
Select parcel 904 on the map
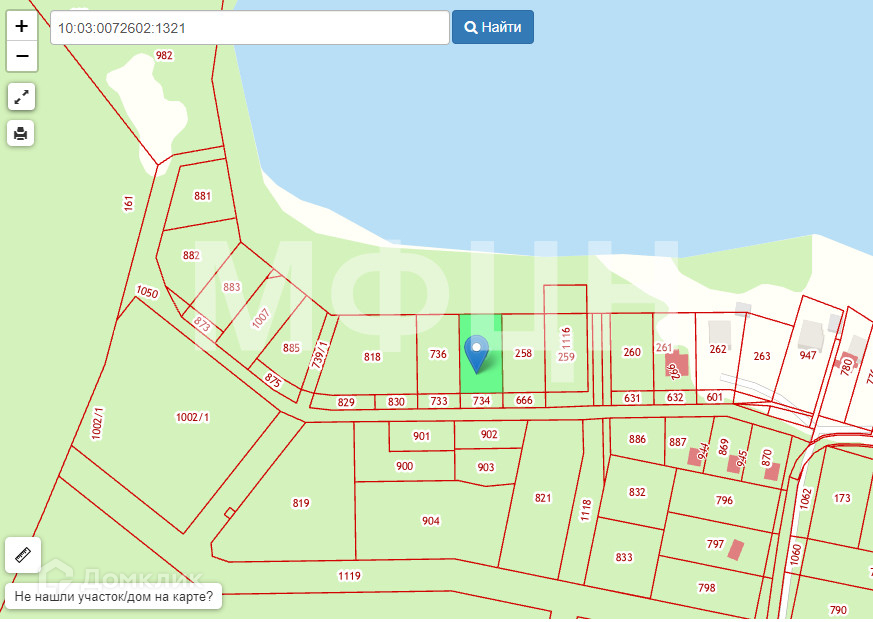pos(430,521)
